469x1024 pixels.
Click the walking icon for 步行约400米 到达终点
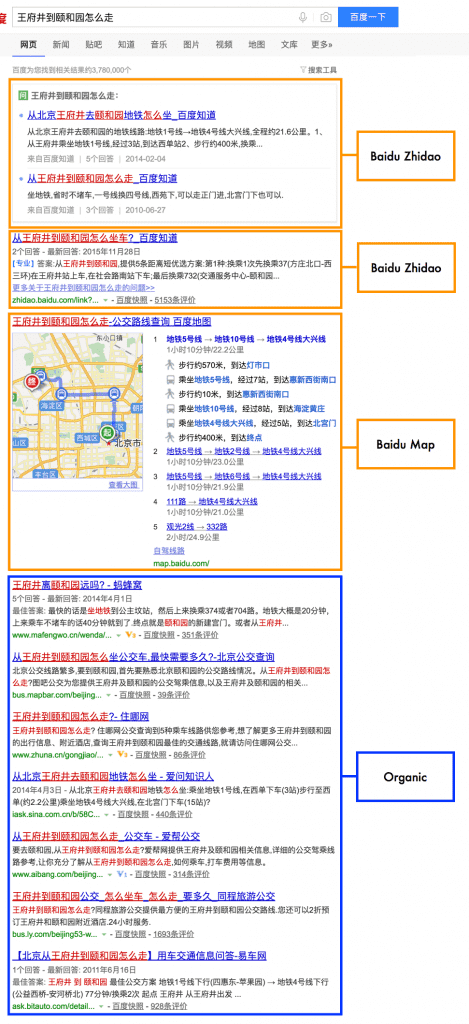(171, 437)
